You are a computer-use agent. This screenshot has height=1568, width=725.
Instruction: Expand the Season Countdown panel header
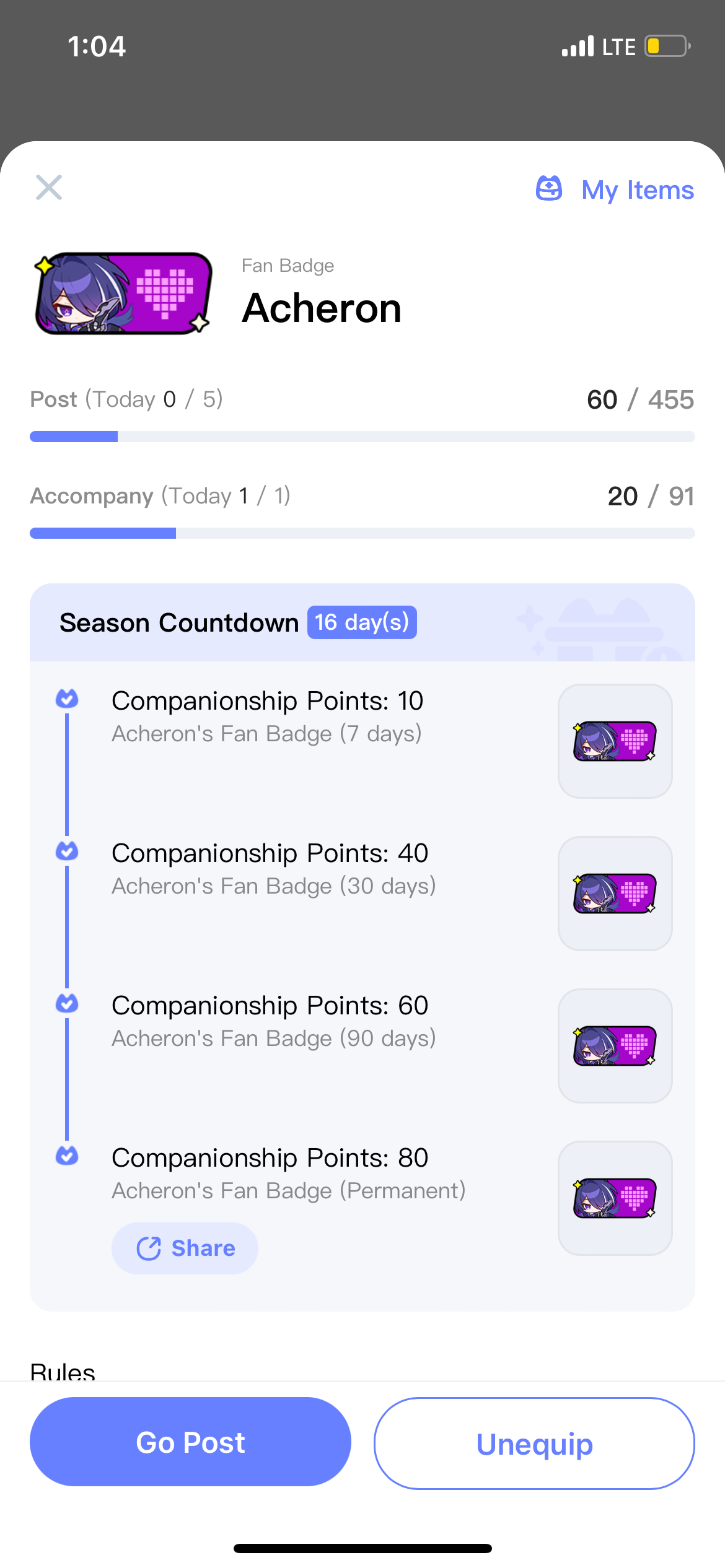(180, 622)
